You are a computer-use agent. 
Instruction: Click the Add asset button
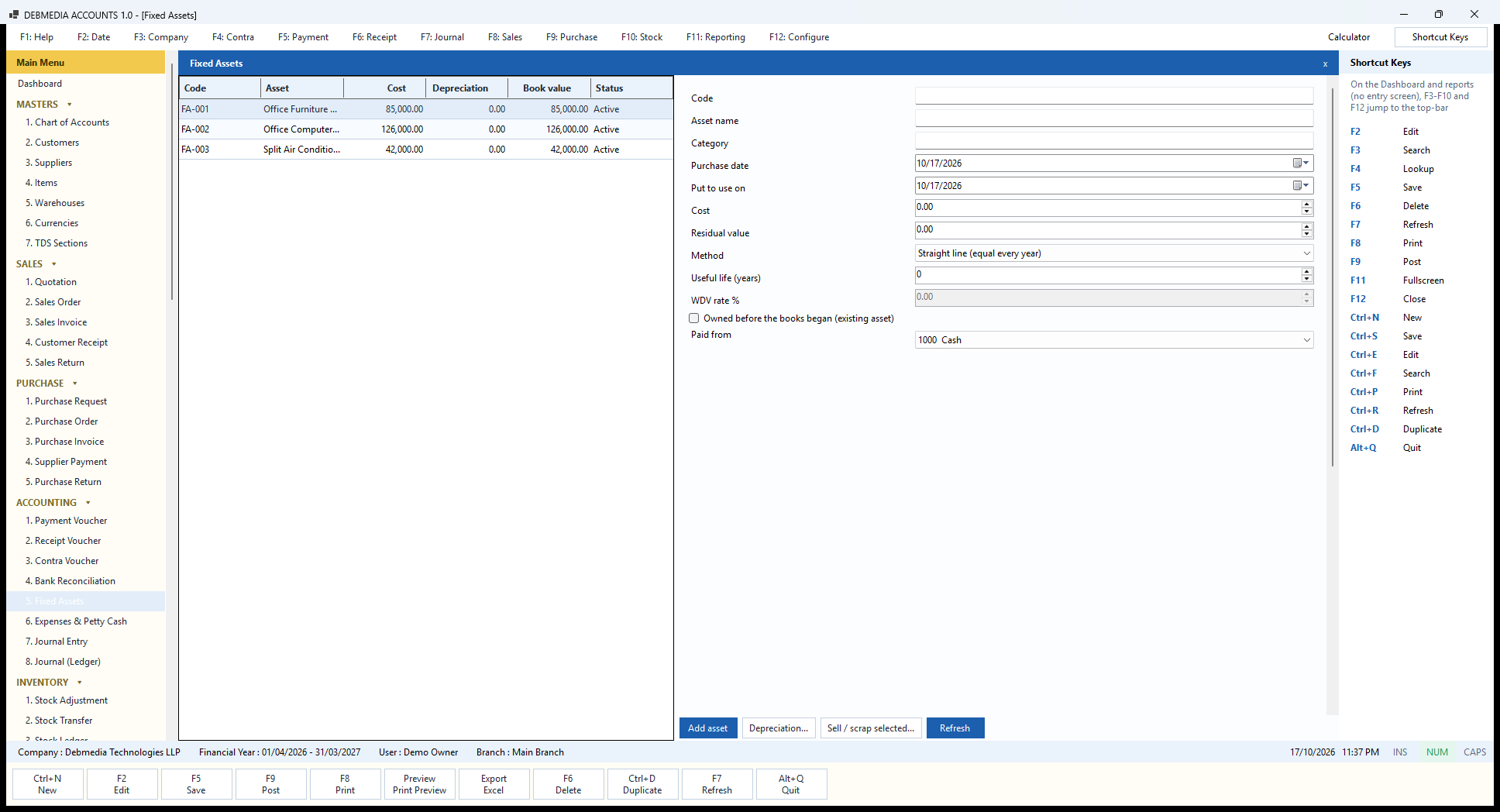point(708,728)
